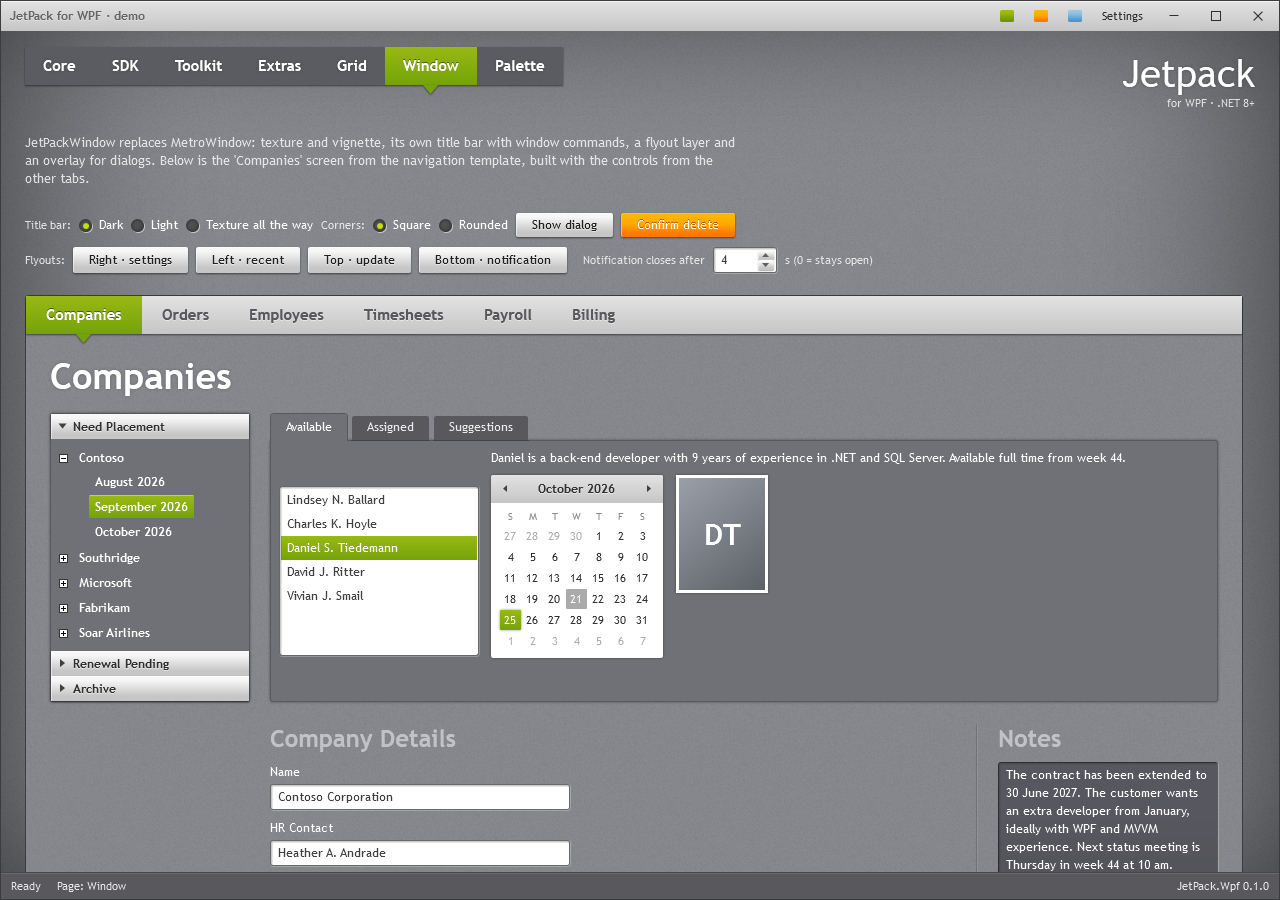Click the orange Confirm delete button

(x=678, y=225)
